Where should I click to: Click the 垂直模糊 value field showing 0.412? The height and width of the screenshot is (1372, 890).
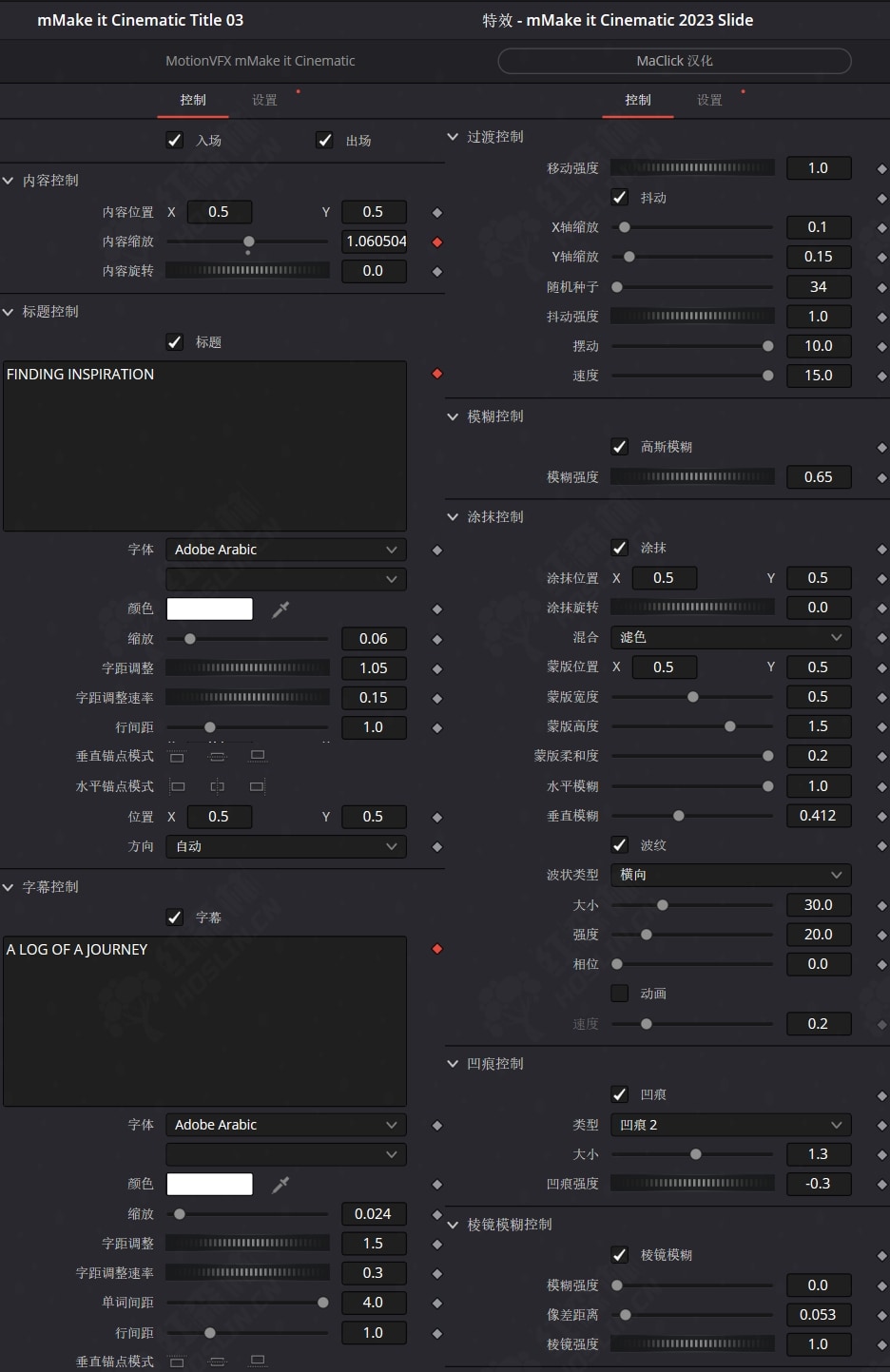tap(819, 816)
